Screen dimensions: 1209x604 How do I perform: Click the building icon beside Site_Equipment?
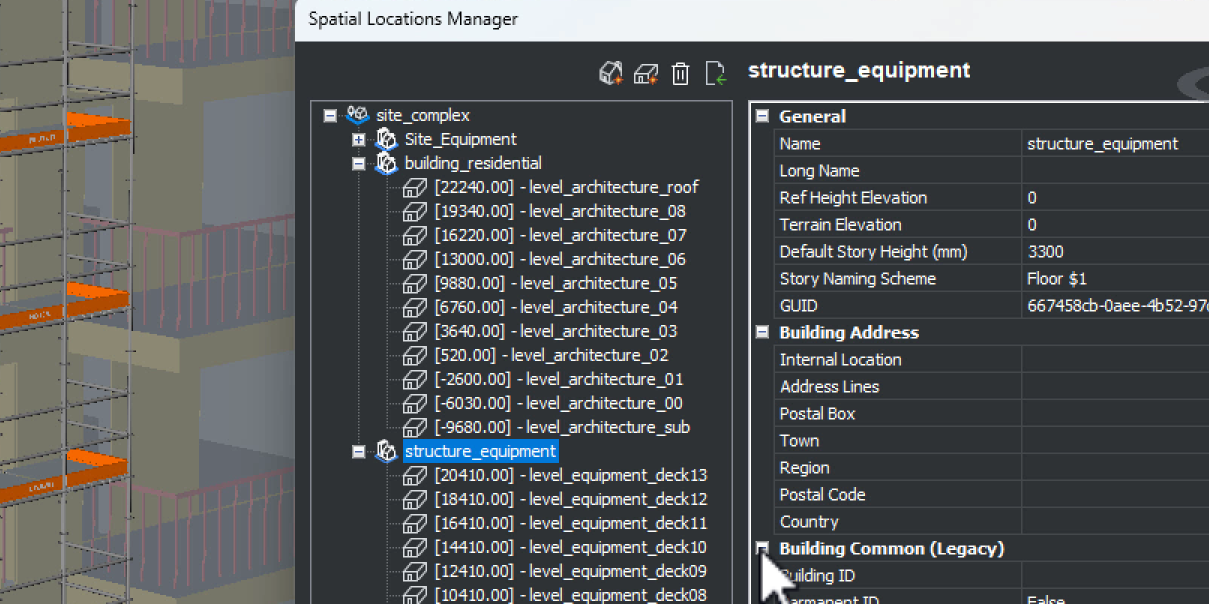(x=386, y=139)
